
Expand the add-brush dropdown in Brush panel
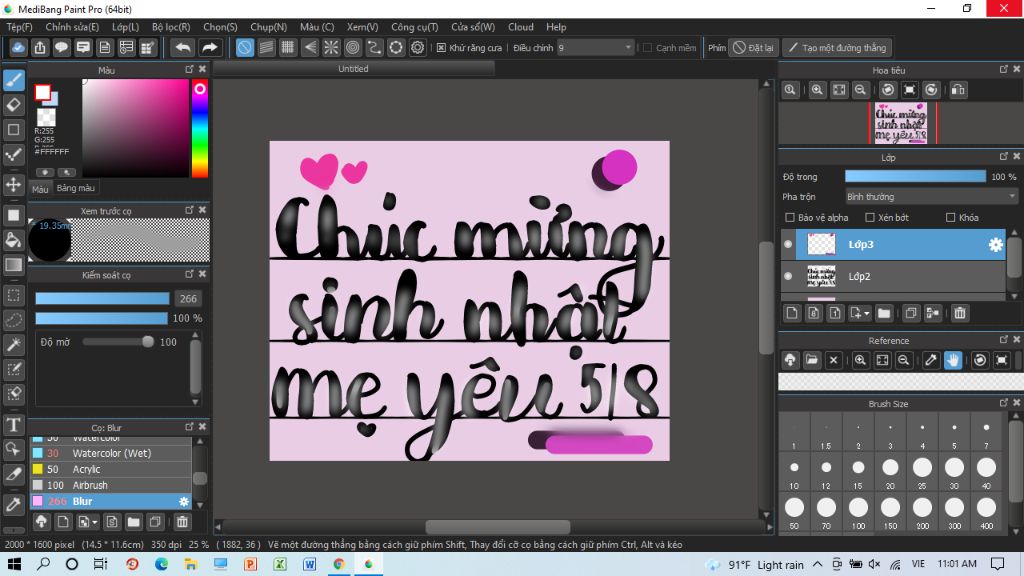pyautogui.click(x=95, y=522)
